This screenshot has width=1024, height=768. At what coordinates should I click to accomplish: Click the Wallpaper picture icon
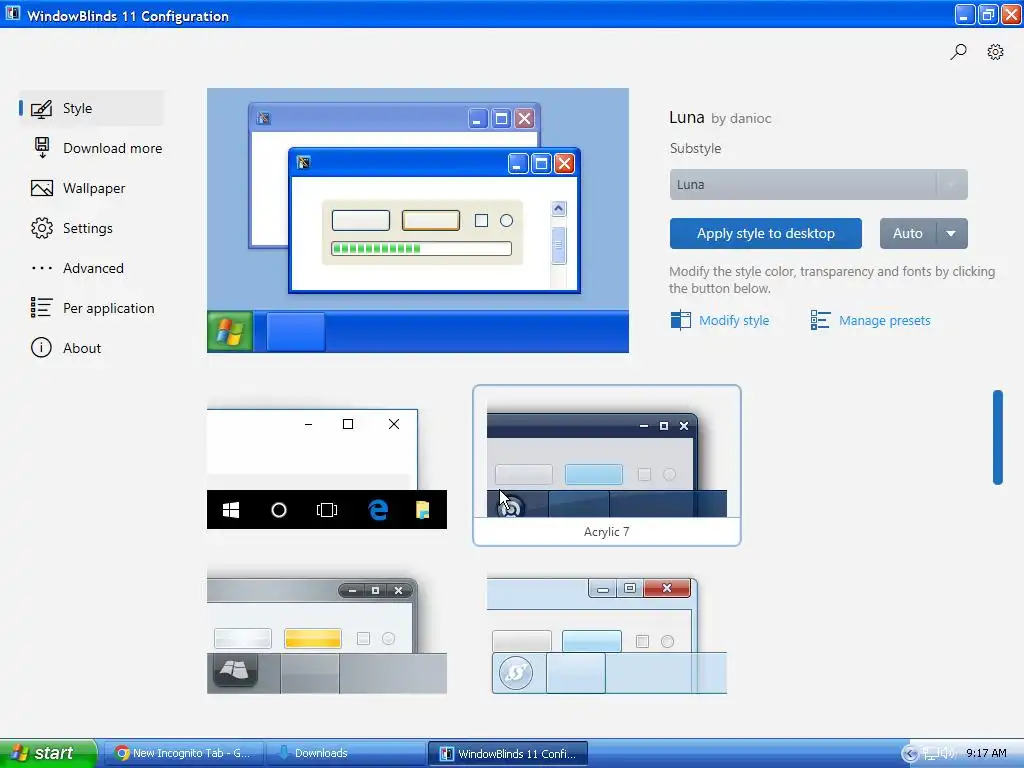[x=42, y=188]
